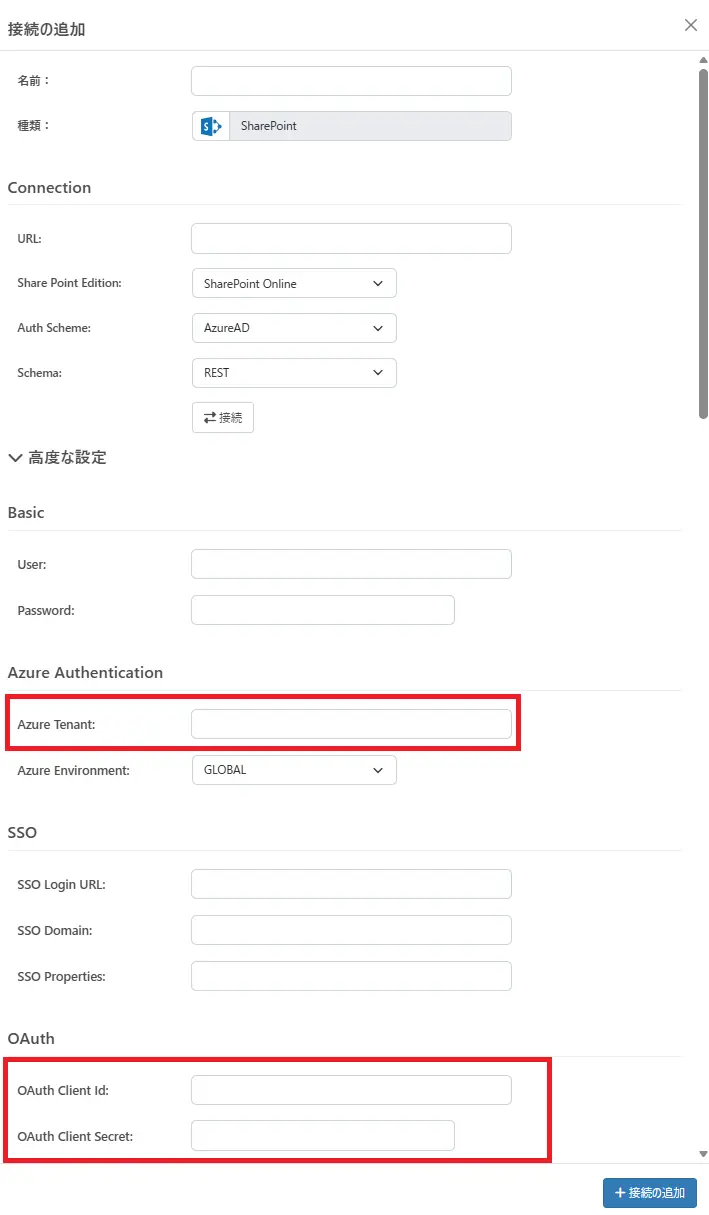Image resolution: width=709 pixels, height=1215 pixels.
Task: Click the scroll-down arrow on scrollbar
Action: (x=703, y=1153)
